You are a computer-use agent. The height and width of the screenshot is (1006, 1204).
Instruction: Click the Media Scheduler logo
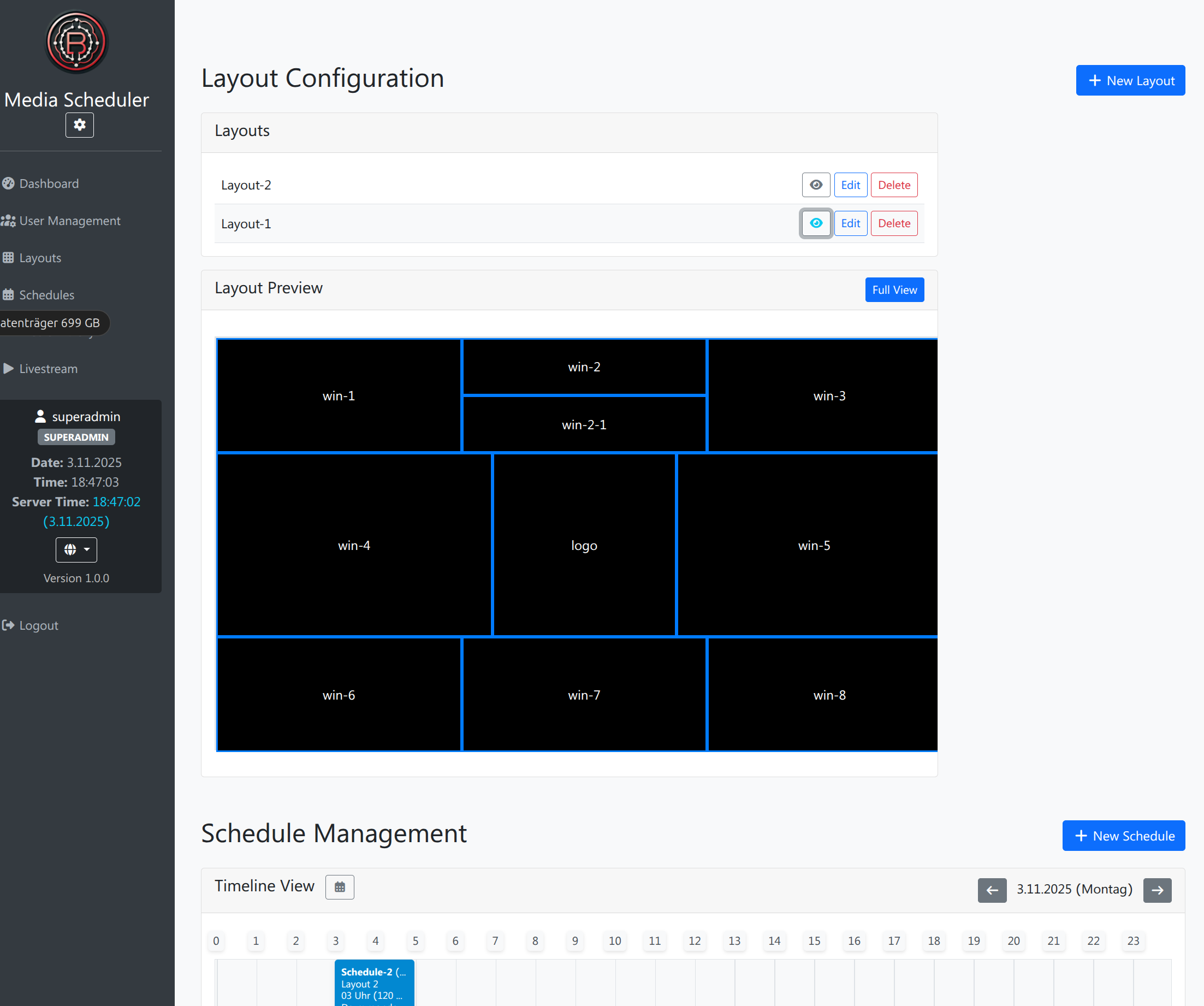(76, 42)
